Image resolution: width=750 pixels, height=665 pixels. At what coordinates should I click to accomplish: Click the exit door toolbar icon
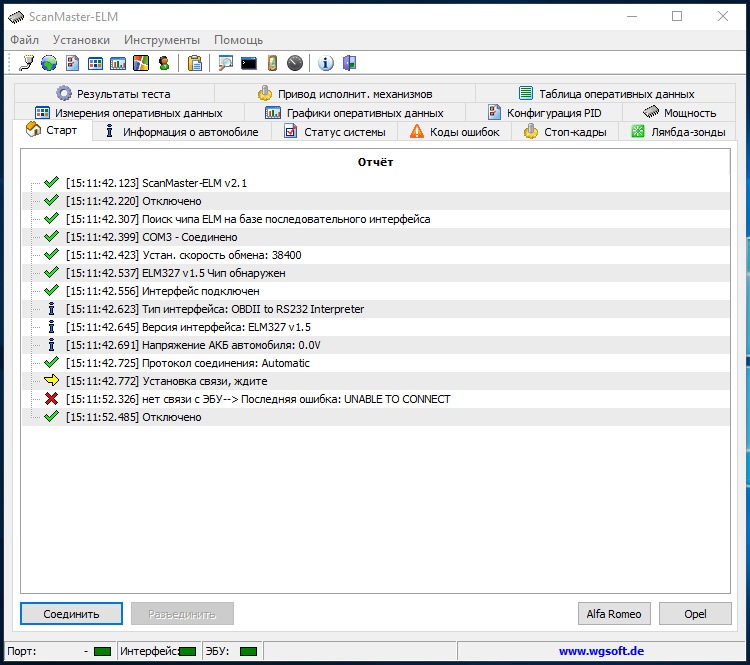click(x=350, y=63)
